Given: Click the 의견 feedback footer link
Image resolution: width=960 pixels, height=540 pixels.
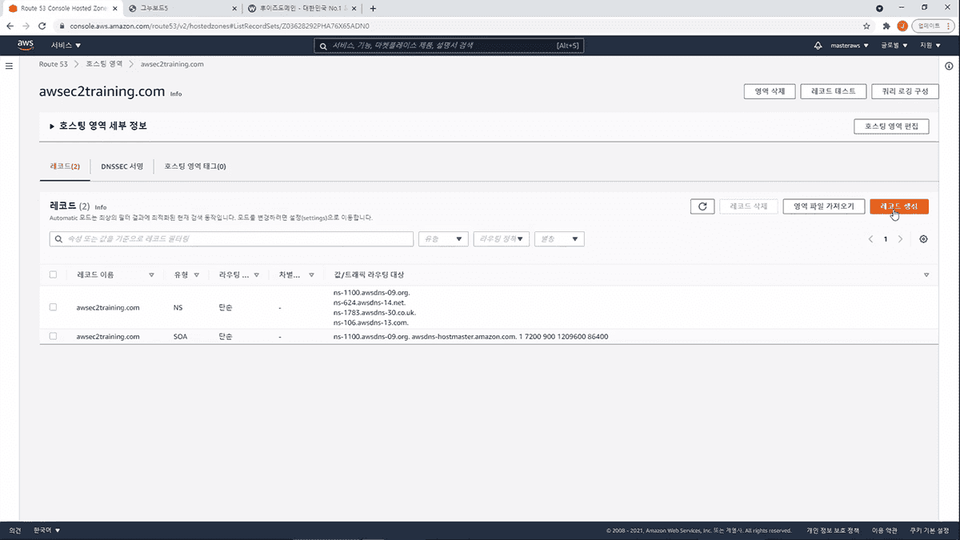Looking at the screenshot, I should tap(15, 531).
